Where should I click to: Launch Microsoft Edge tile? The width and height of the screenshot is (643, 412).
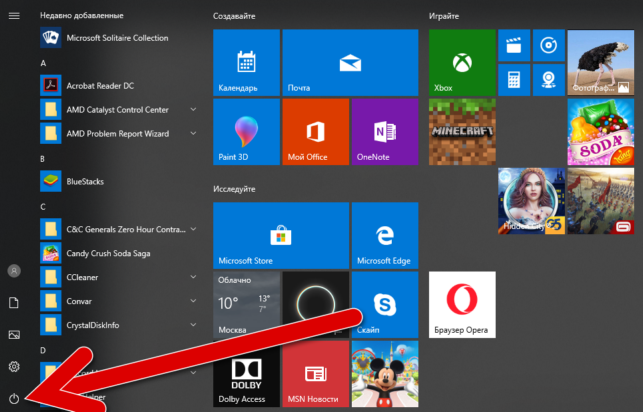[x=385, y=235]
